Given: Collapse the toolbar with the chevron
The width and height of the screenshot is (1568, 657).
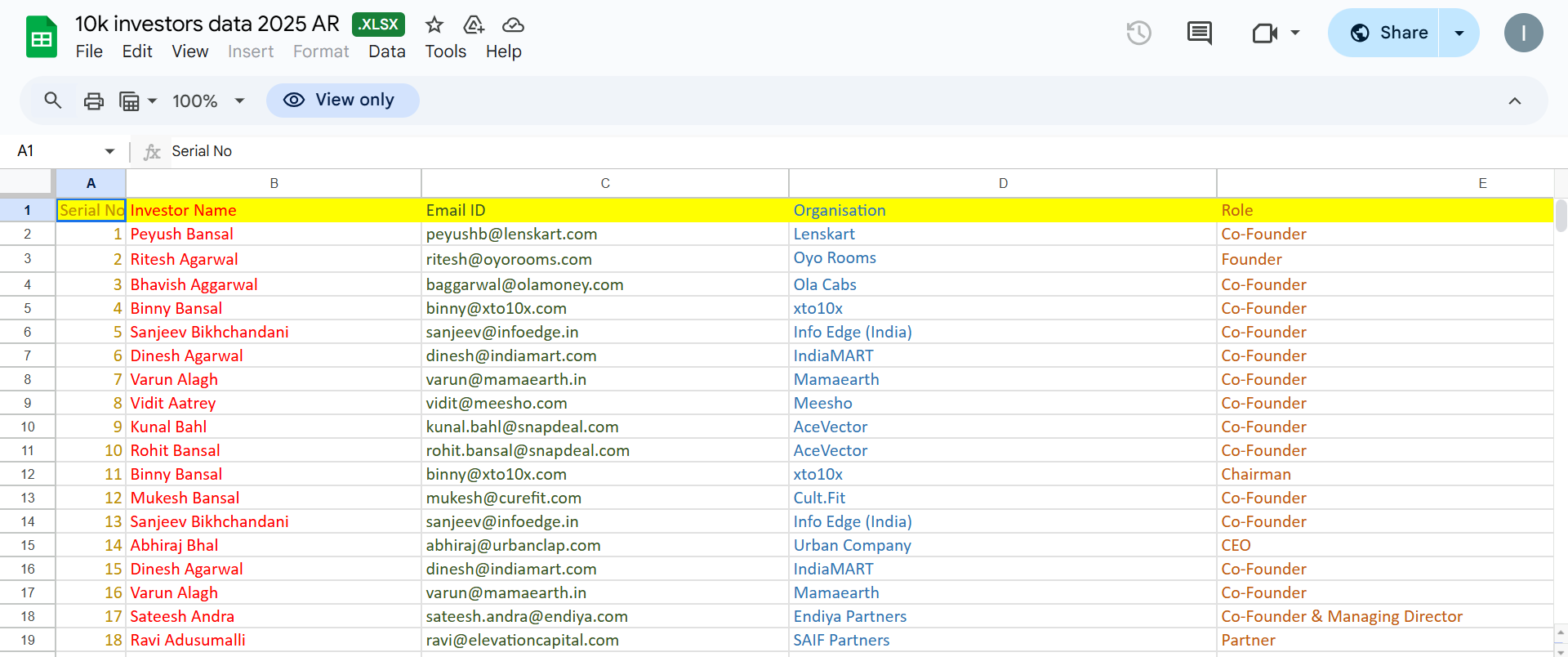Looking at the screenshot, I should tap(1515, 101).
